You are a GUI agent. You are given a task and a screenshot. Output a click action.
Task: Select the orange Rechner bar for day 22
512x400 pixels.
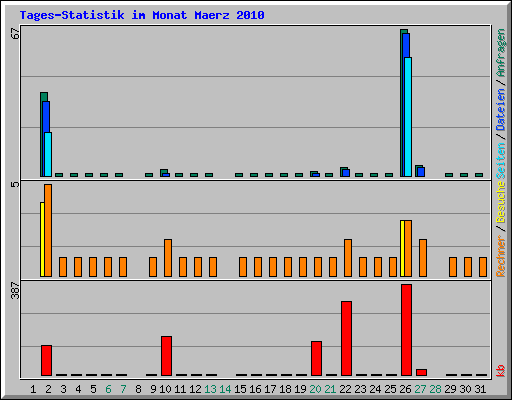[x=348, y=258]
